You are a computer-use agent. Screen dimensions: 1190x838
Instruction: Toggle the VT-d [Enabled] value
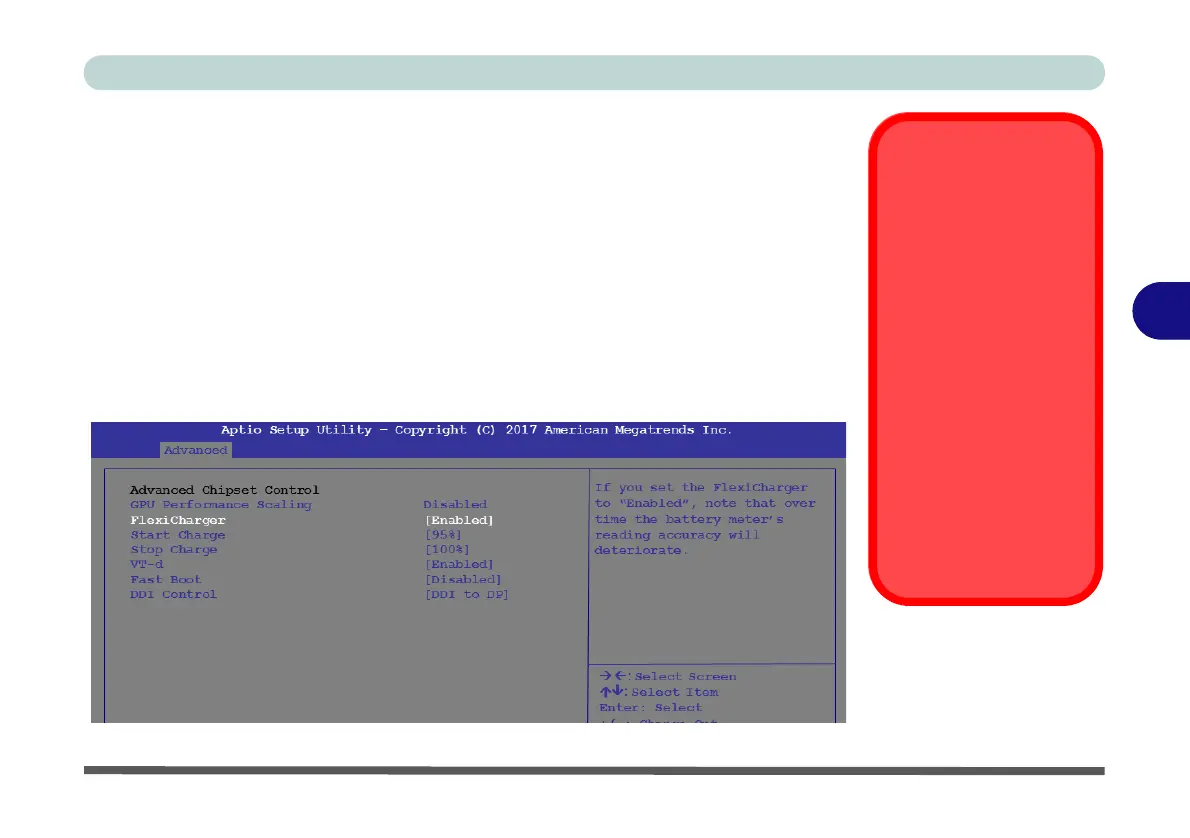(459, 564)
